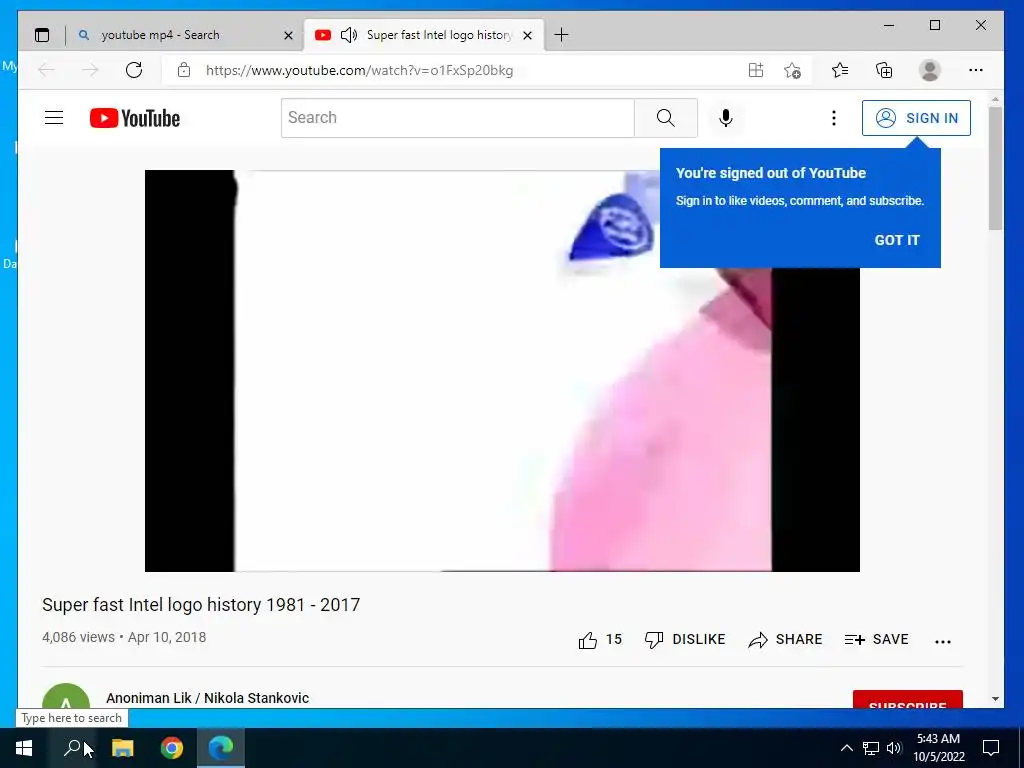Open the tab actions menu icon
Image resolution: width=1024 pixels, height=768 pixels.
coord(42,35)
